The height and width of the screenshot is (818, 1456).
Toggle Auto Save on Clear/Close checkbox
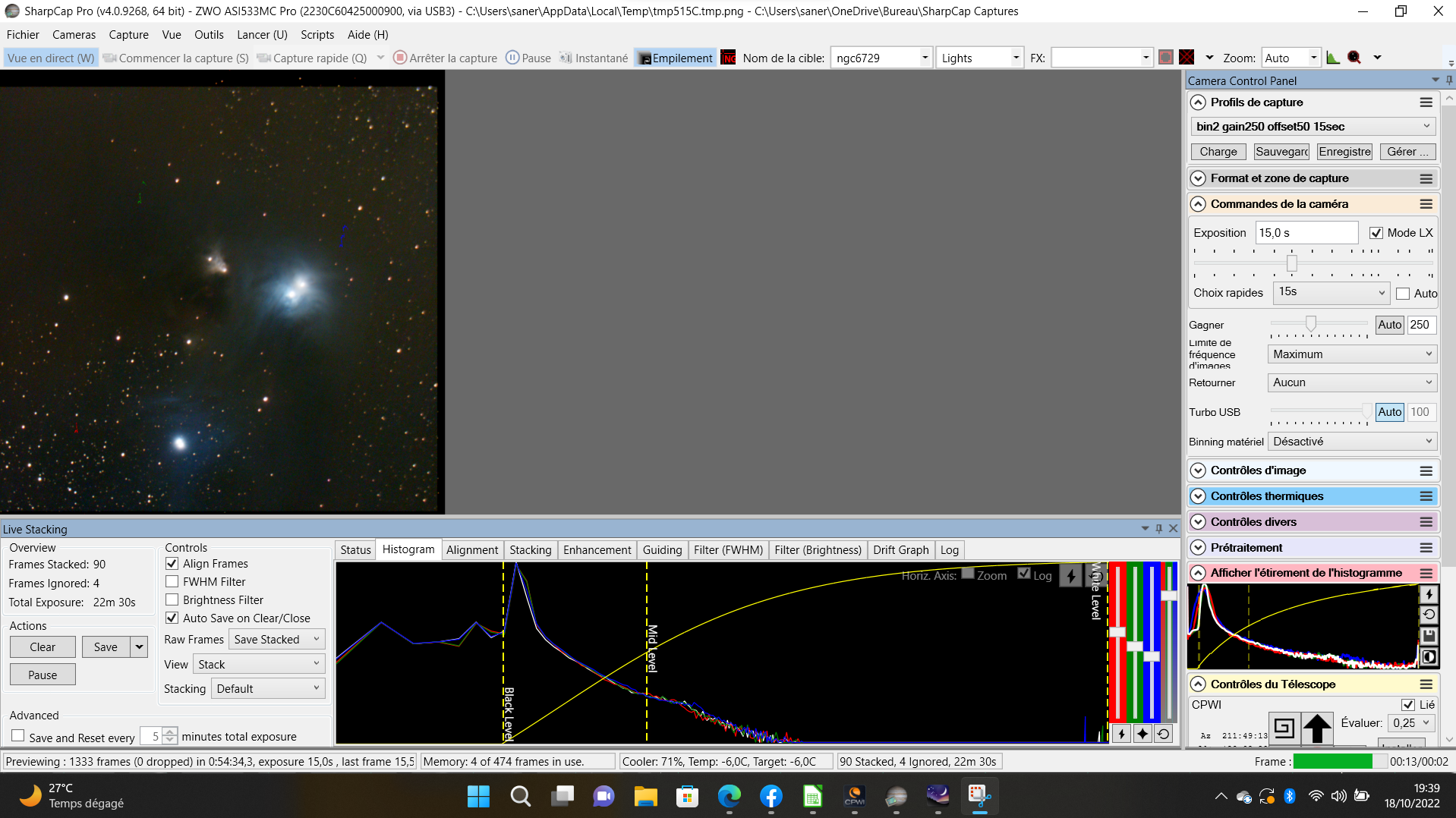(x=172, y=618)
